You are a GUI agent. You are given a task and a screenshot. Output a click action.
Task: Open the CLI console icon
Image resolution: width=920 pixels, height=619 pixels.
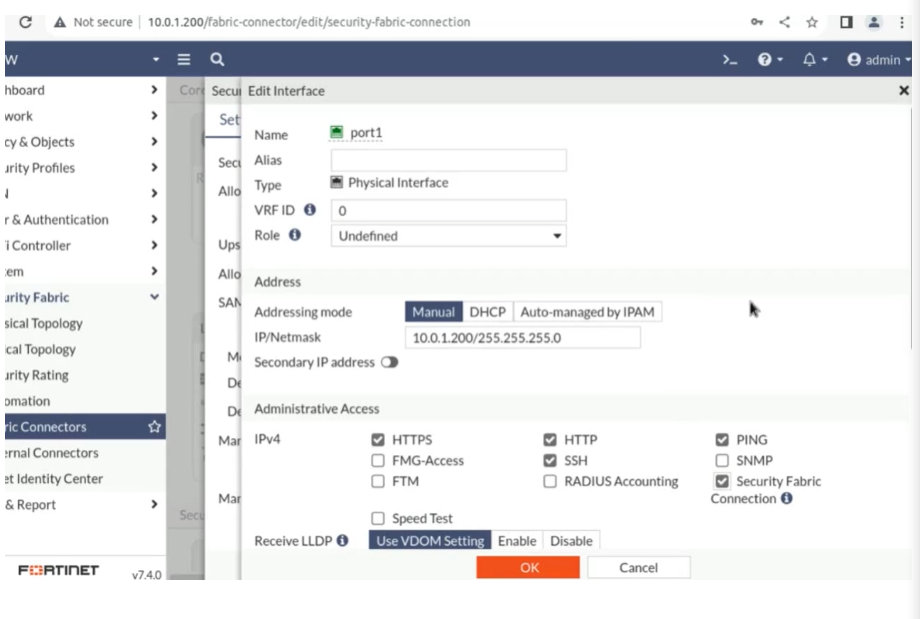pos(729,59)
